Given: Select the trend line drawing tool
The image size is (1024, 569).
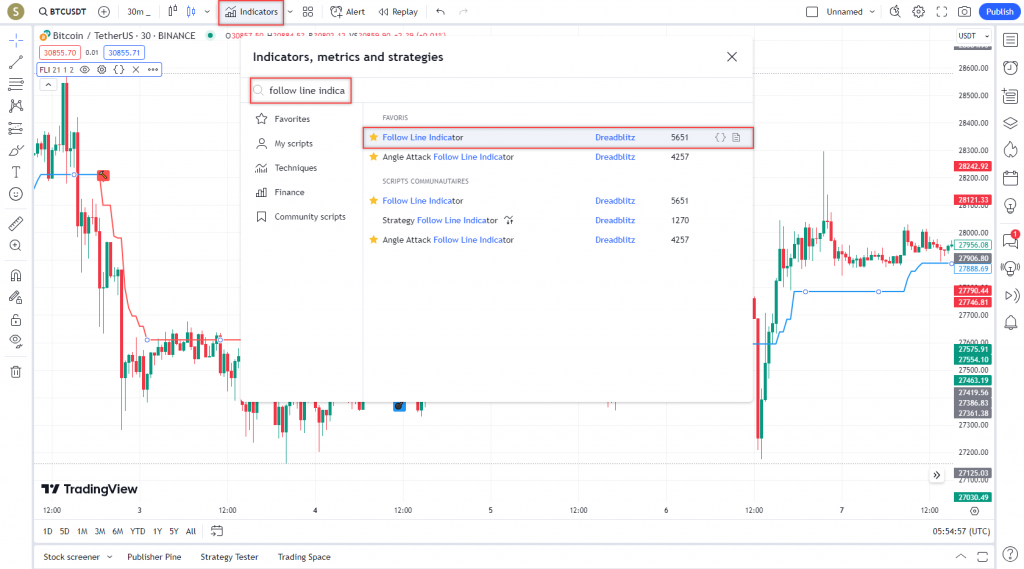Looking at the screenshot, I should (16, 63).
